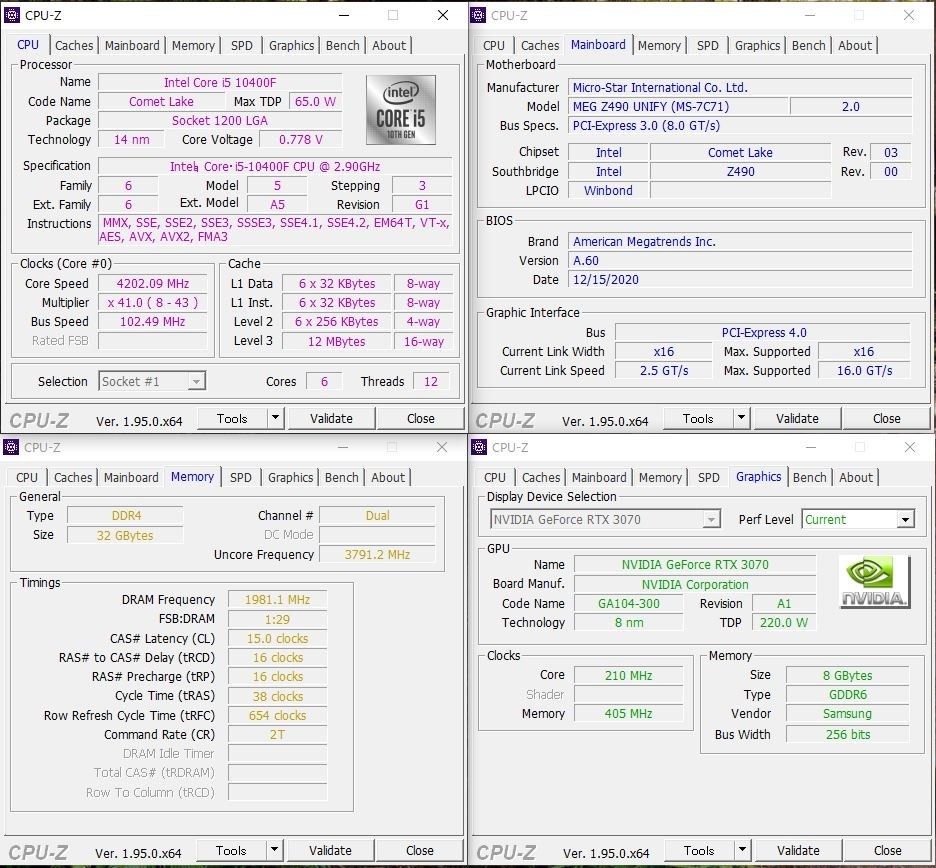Select the Graphics tab in the Mainboard window

[758, 45]
